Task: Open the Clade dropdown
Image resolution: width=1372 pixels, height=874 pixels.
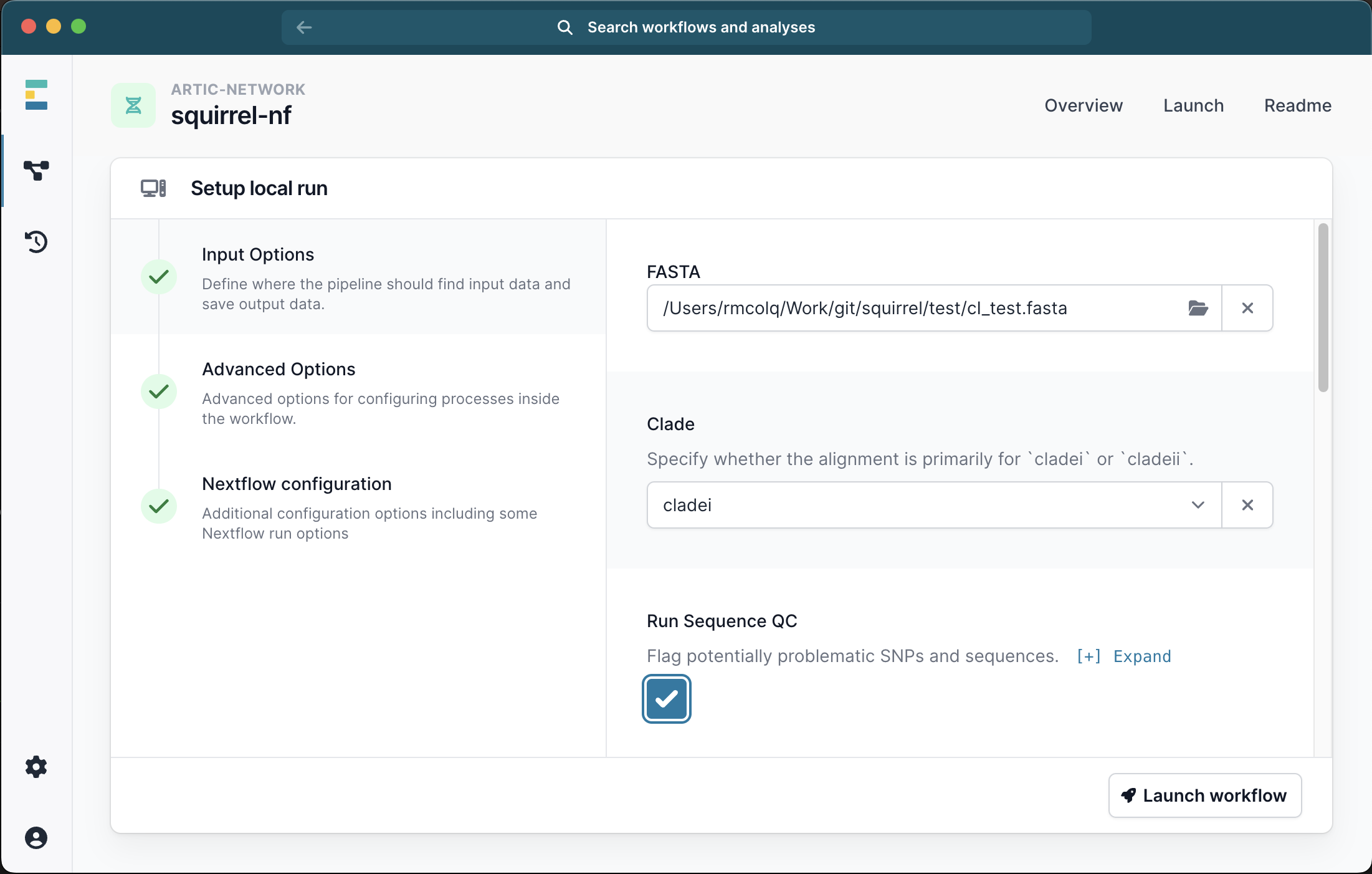Action: pos(935,505)
